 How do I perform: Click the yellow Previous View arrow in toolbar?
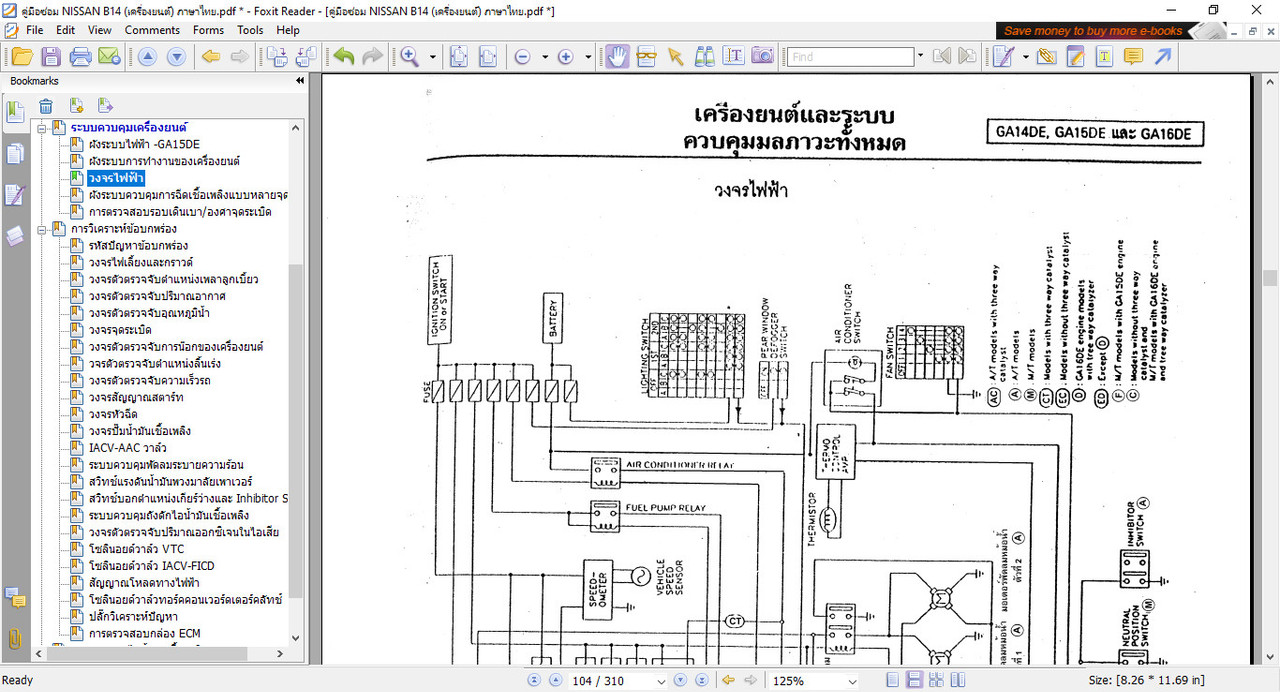[x=211, y=57]
